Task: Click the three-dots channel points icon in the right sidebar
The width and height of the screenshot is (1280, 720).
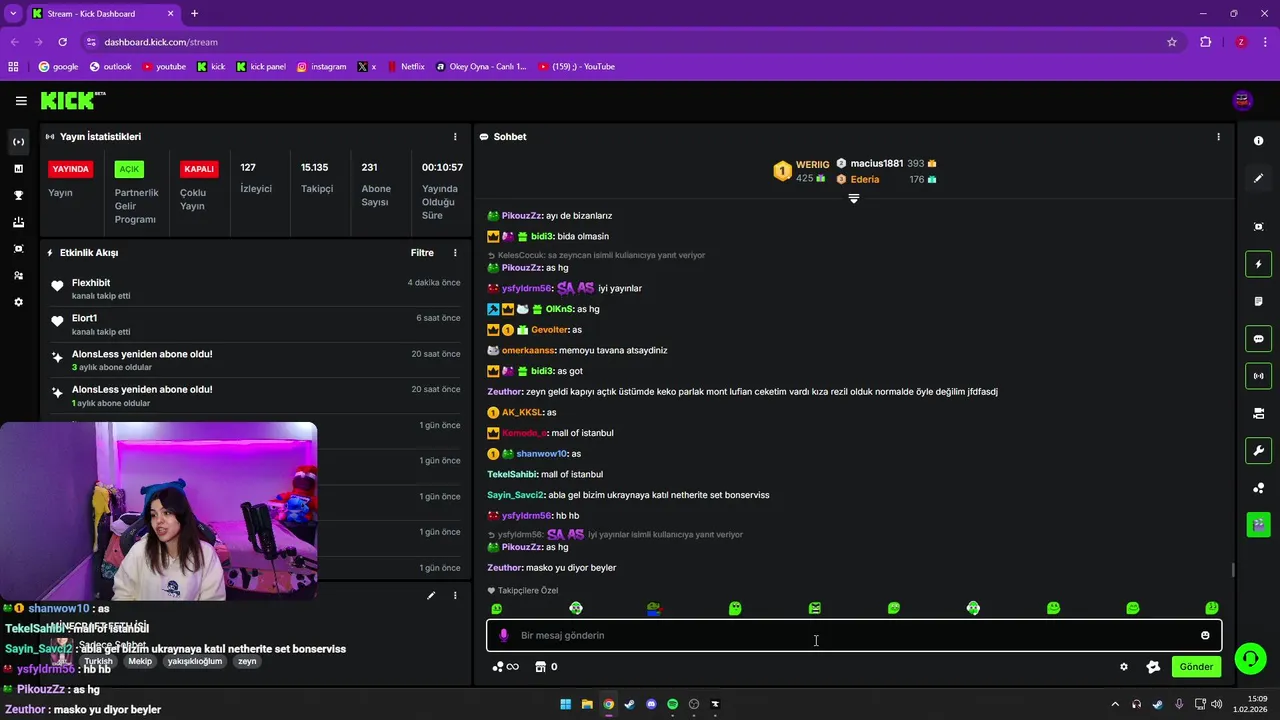Action: click(x=1258, y=488)
